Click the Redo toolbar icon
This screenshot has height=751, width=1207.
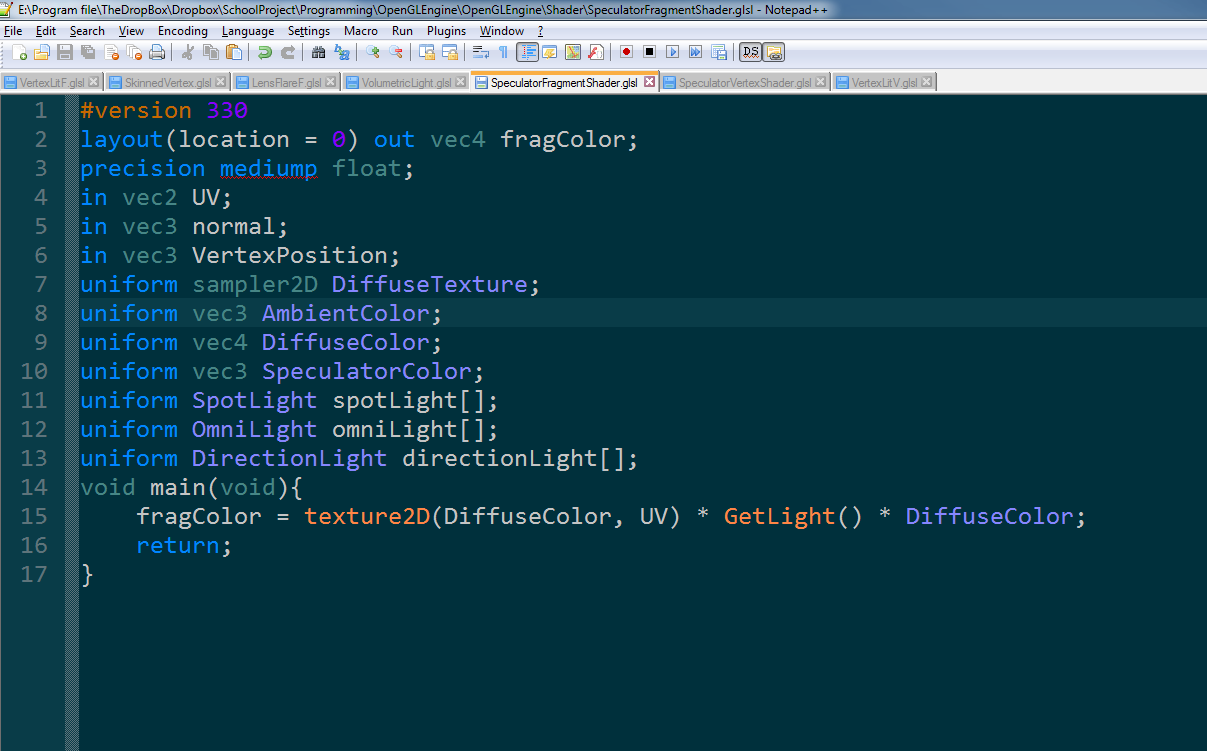(x=288, y=52)
